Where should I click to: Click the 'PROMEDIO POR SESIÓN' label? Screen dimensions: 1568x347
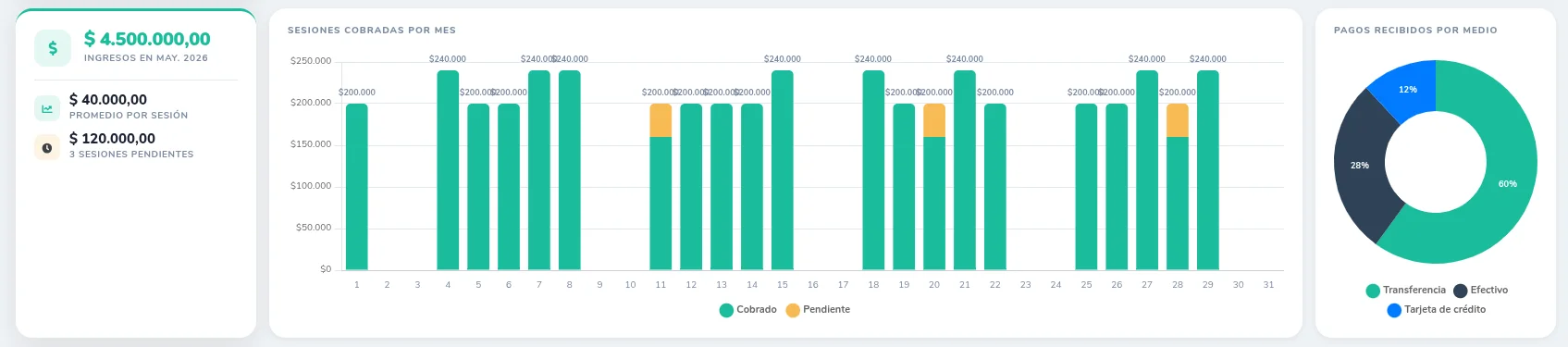(129, 116)
